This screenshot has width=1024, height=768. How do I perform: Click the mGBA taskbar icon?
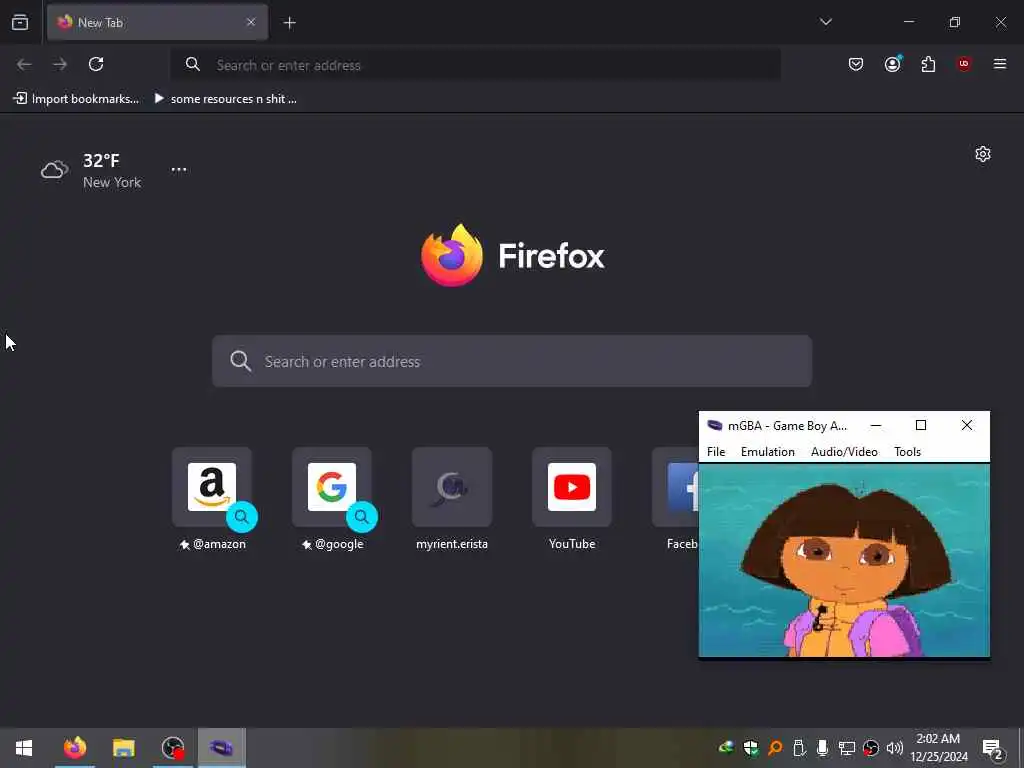coord(221,748)
